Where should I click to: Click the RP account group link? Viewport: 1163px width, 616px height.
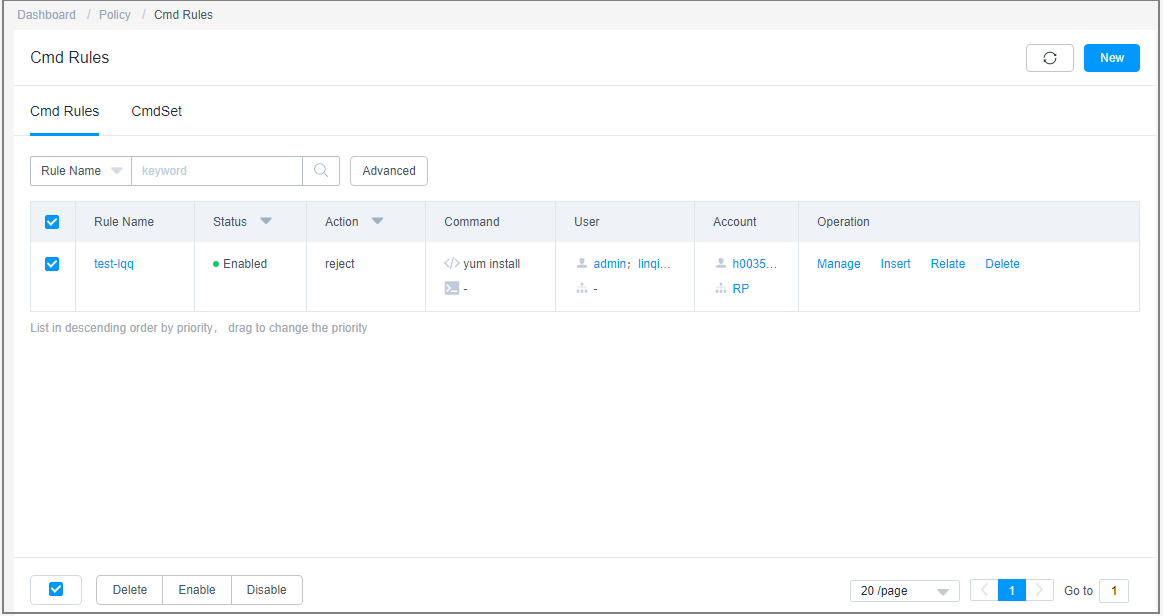coord(740,289)
